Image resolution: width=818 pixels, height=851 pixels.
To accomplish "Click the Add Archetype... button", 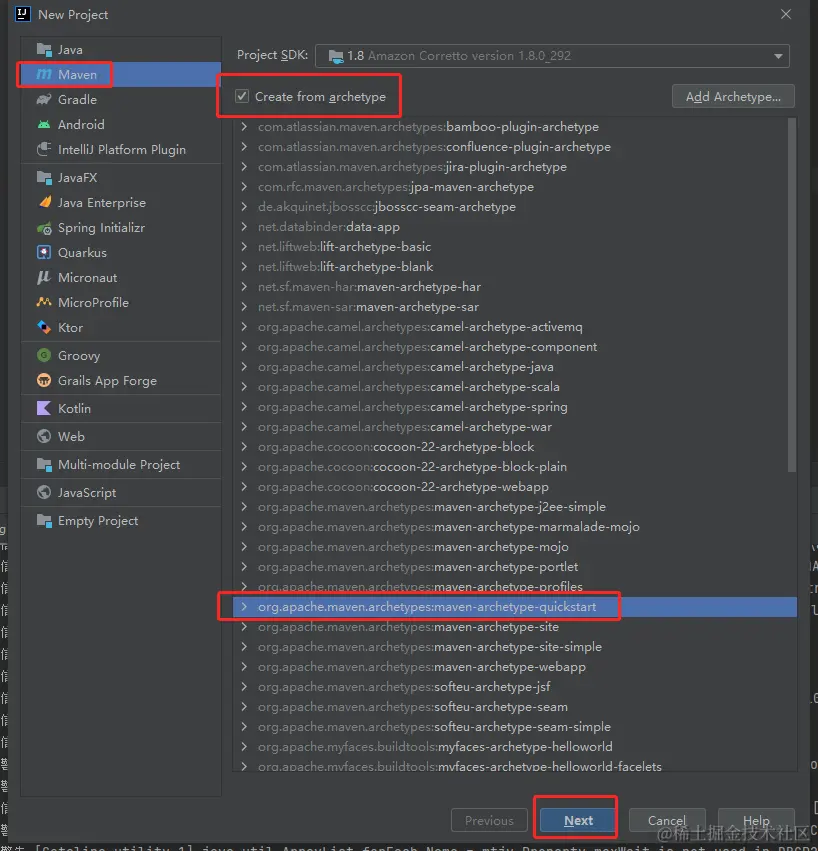I will click(733, 97).
